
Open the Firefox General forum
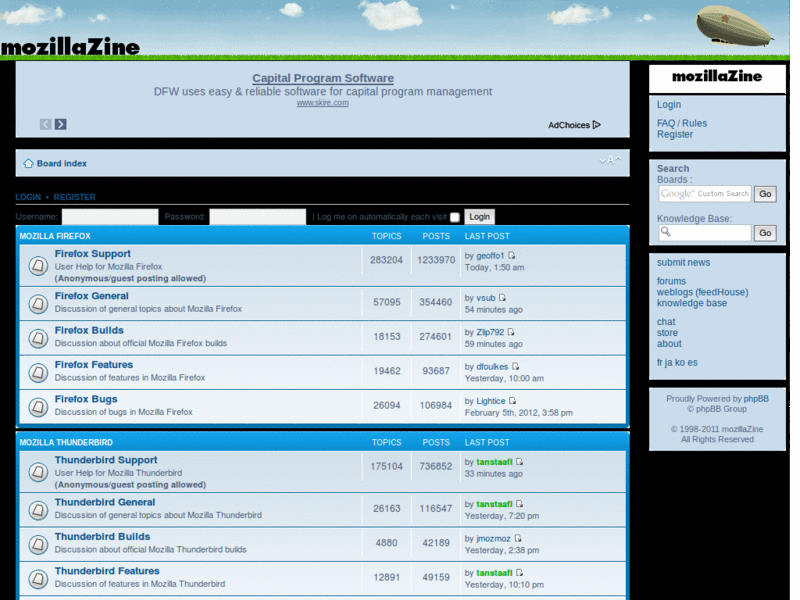click(x=92, y=296)
